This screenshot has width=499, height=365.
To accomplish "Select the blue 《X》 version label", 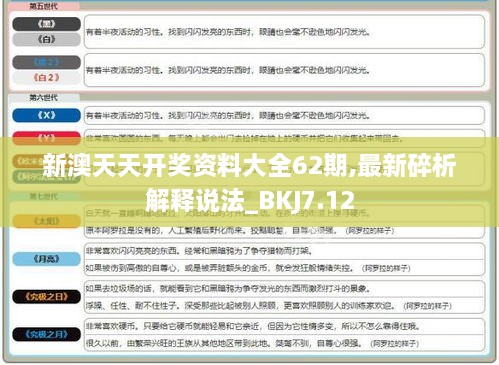I will click(x=47, y=115).
